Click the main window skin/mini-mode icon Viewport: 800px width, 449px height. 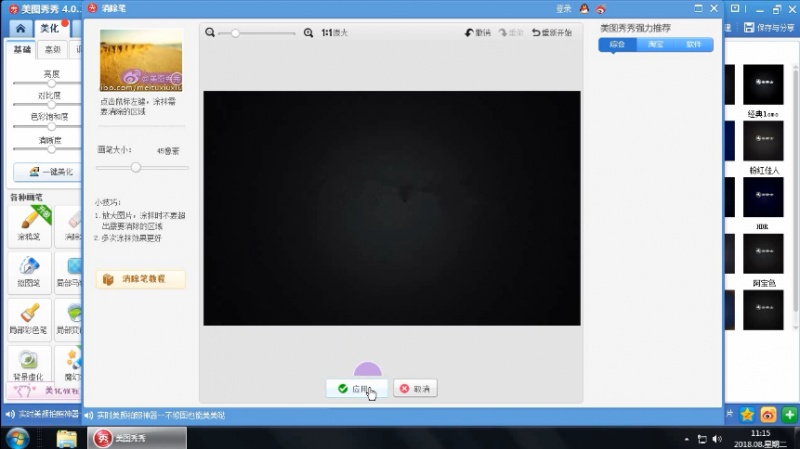(x=735, y=9)
